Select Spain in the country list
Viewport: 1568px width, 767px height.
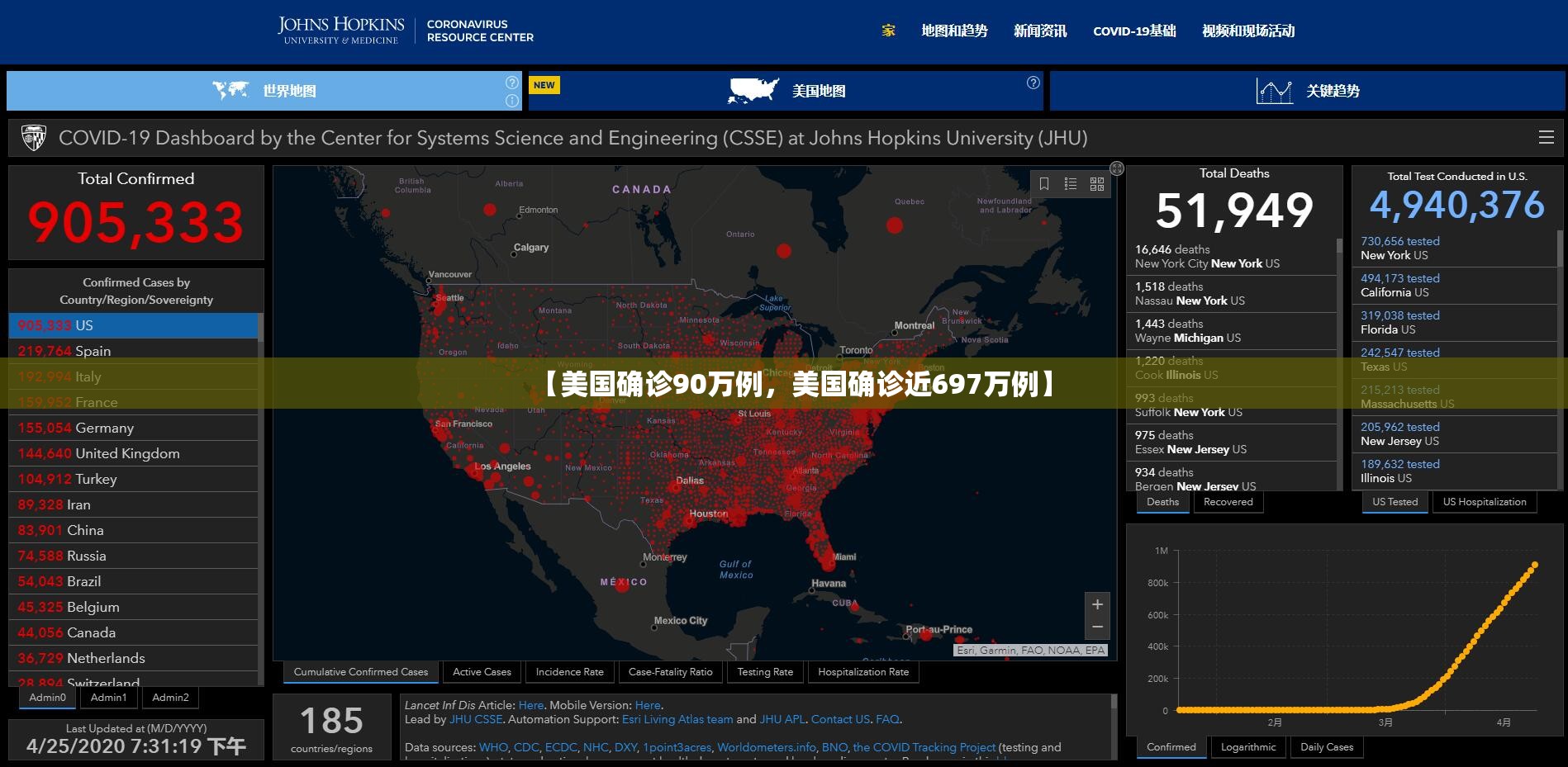coord(133,351)
